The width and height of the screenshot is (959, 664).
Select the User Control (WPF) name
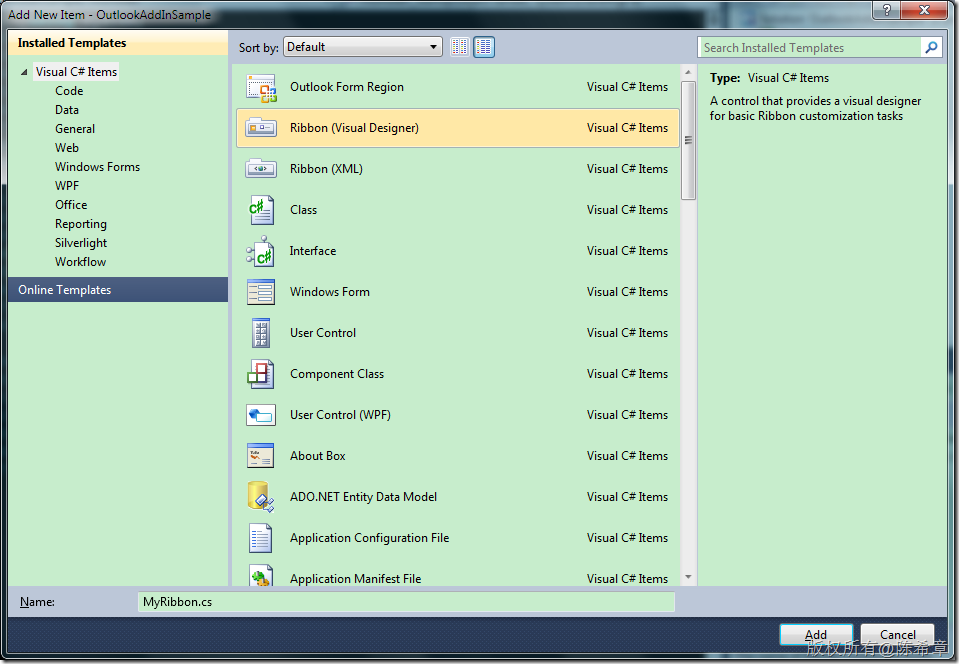click(x=340, y=415)
